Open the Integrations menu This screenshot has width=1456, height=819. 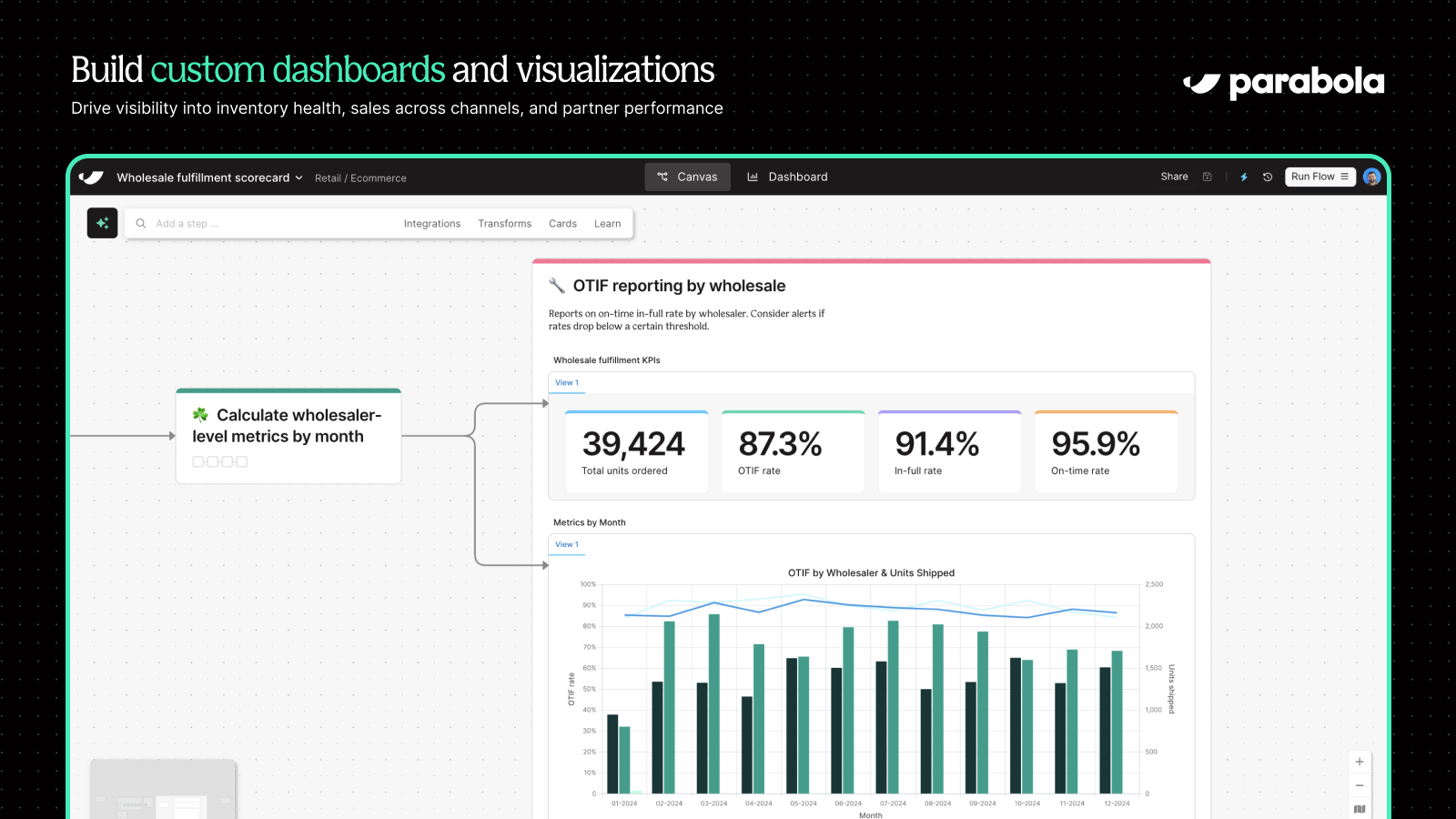(432, 224)
